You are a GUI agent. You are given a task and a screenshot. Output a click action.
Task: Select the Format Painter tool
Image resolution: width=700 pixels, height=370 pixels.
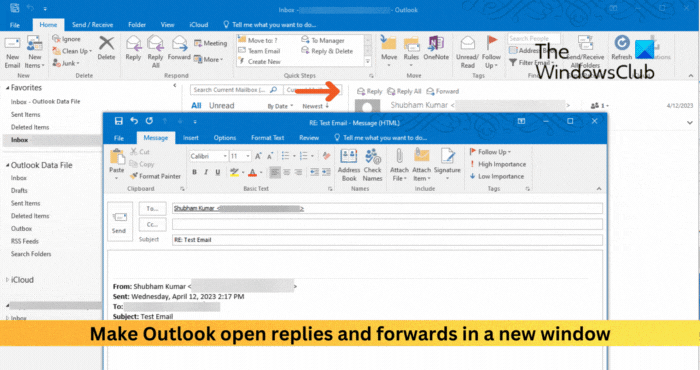point(155,176)
